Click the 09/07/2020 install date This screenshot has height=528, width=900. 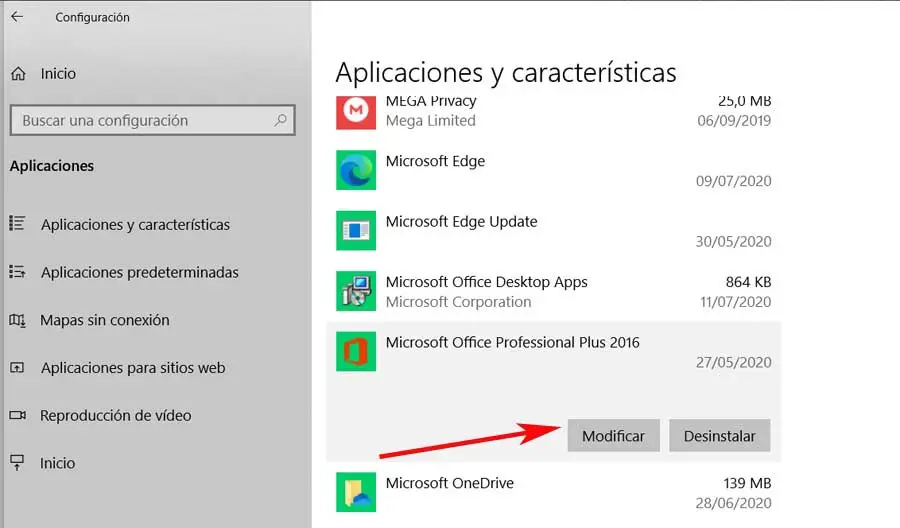(x=734, y=181)
